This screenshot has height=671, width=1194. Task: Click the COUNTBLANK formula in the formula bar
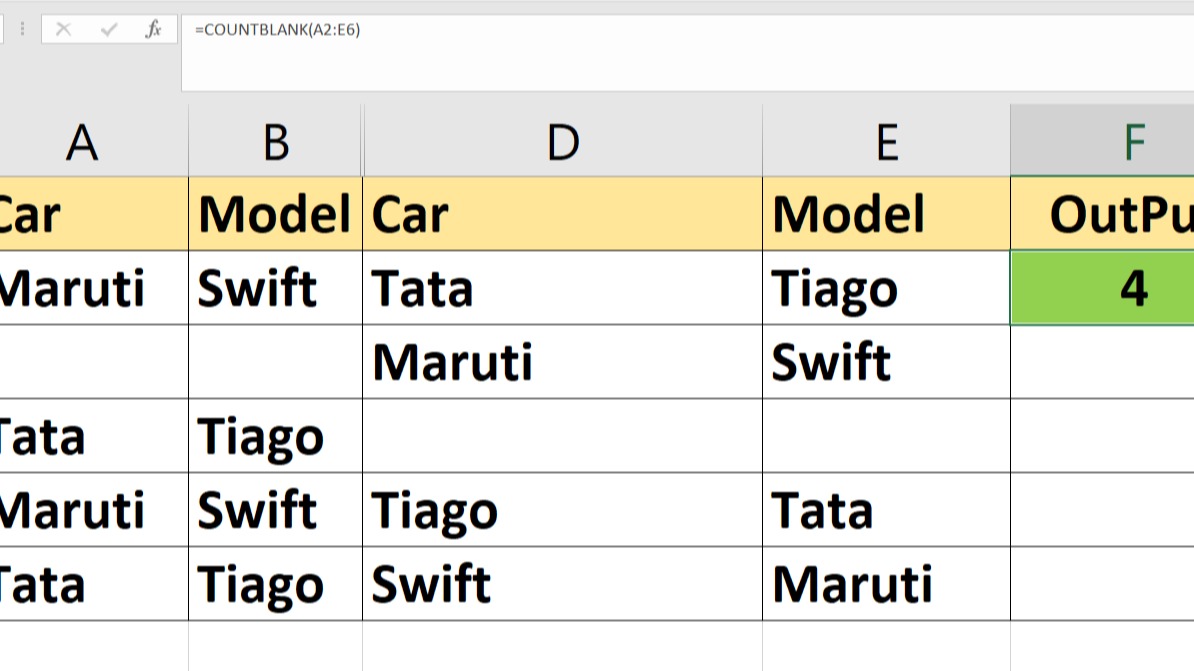277,30
